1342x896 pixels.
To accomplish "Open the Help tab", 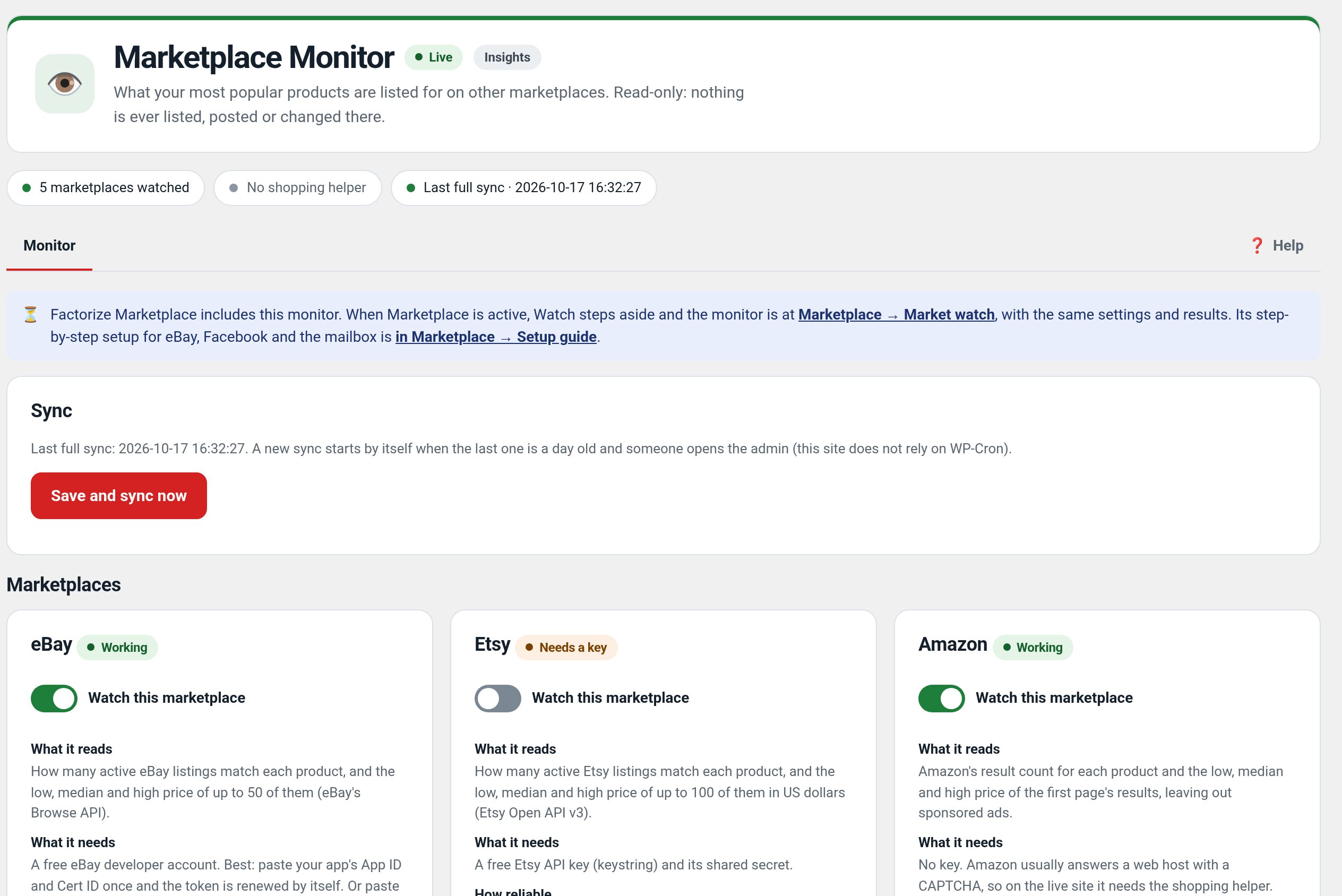I will (1276, 246).
